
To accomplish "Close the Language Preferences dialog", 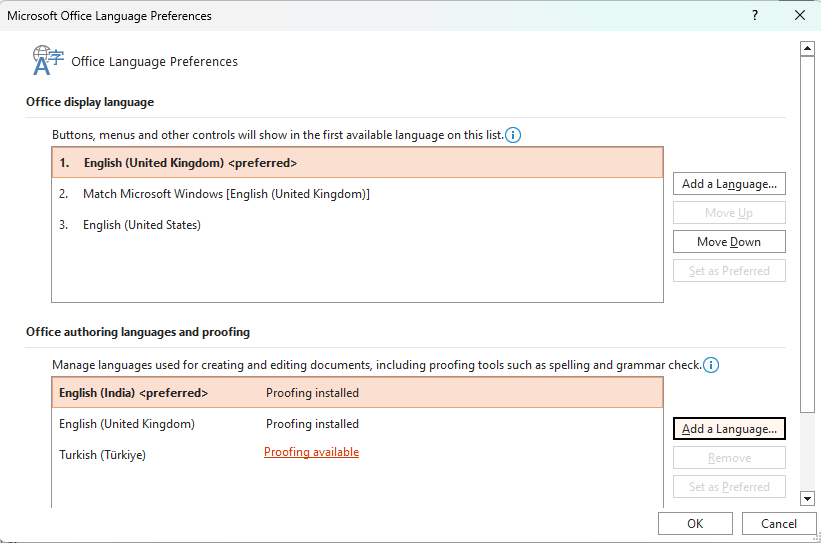I will tap(800, 15).
